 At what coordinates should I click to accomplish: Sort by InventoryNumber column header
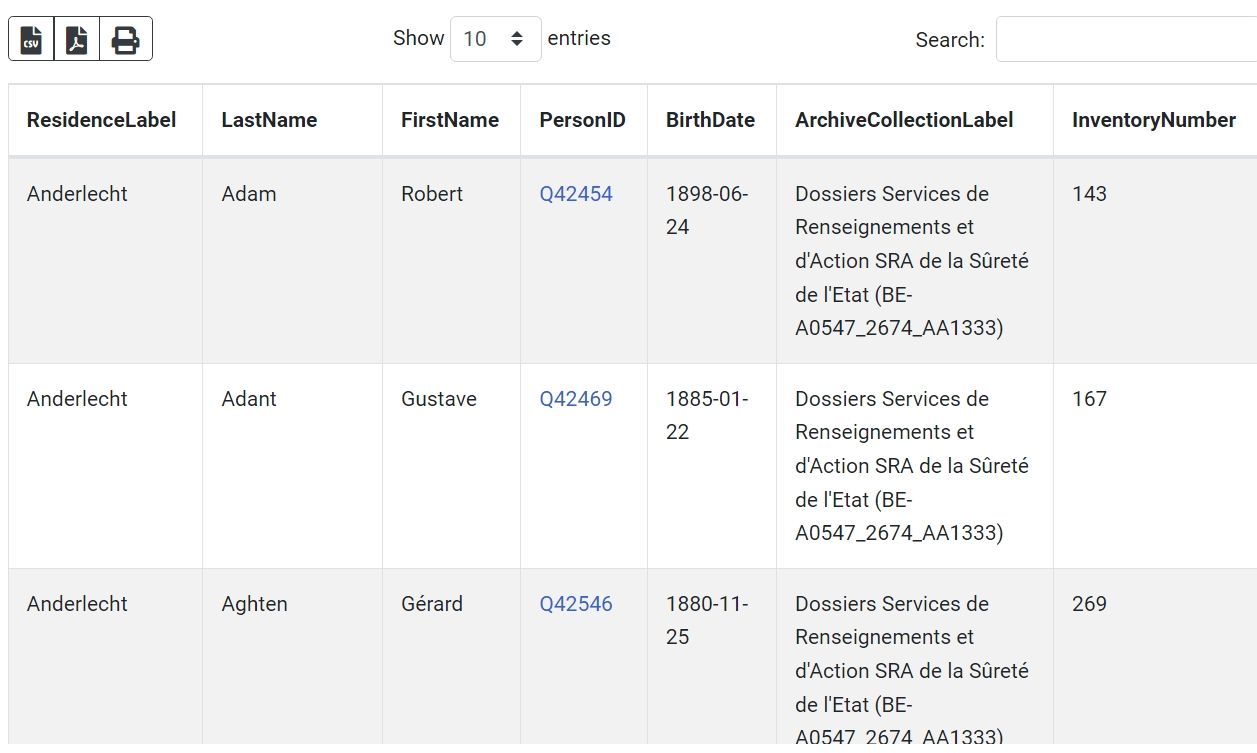1154,120
